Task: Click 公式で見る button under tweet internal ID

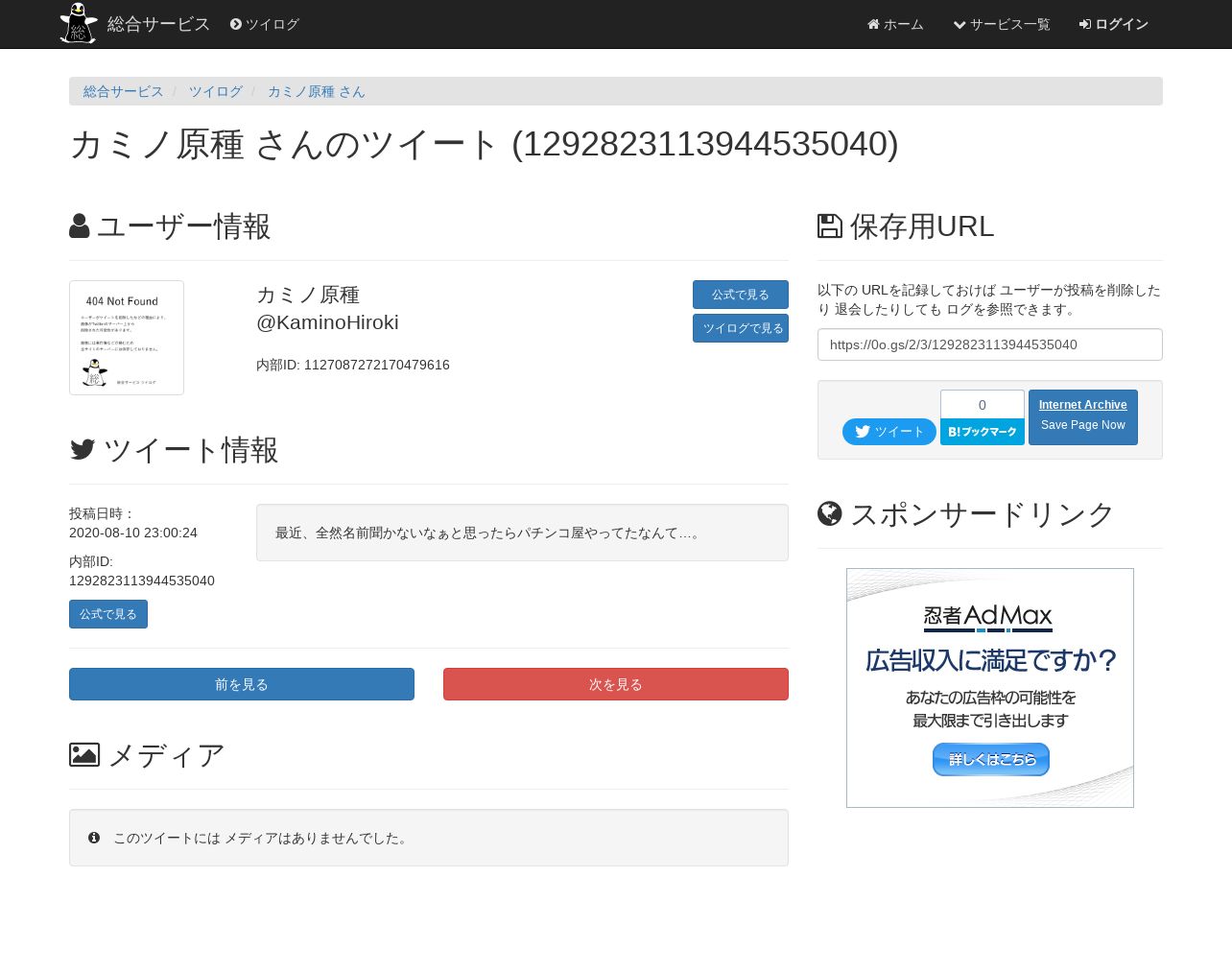Action: tap(108, 614)
